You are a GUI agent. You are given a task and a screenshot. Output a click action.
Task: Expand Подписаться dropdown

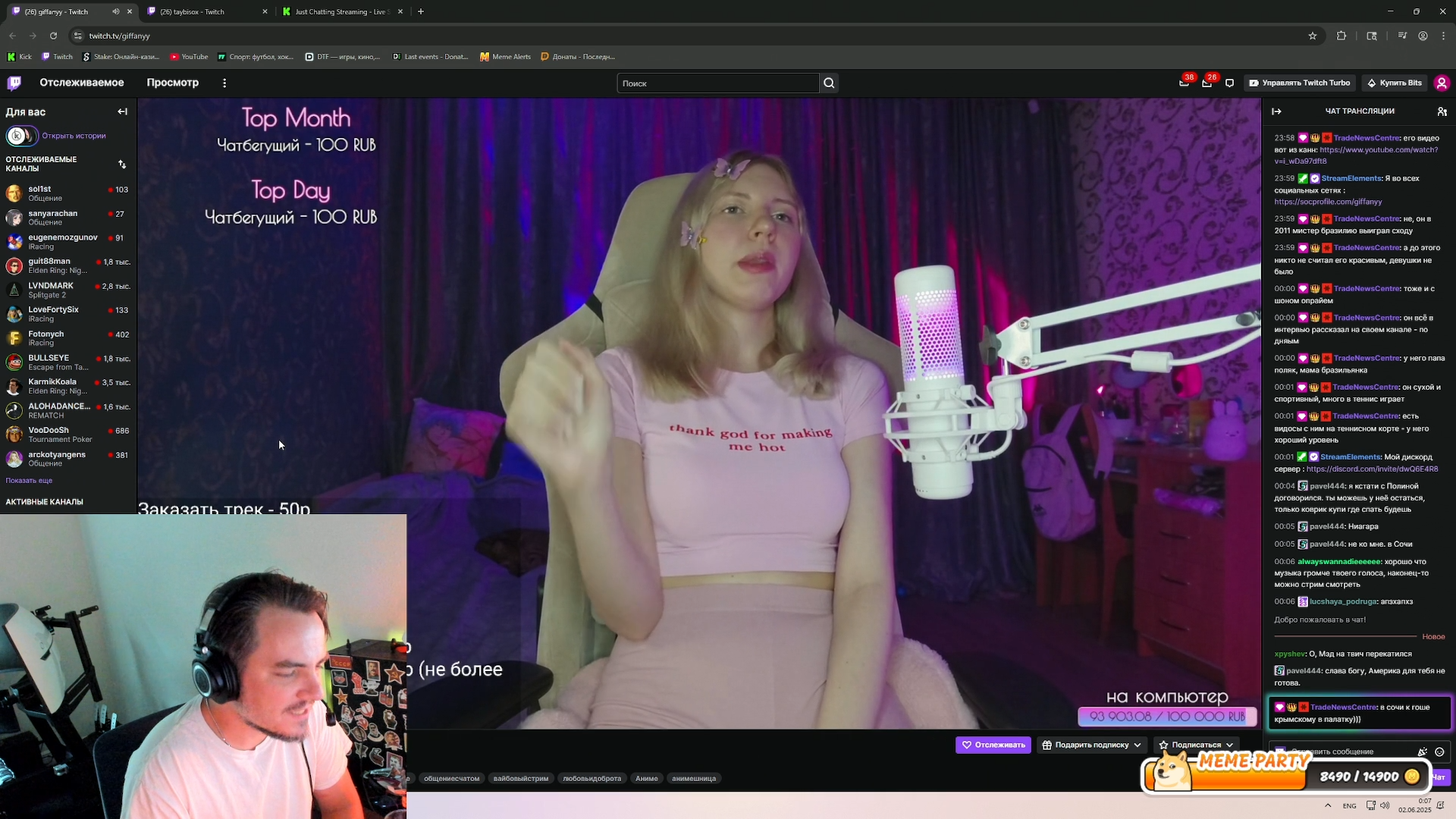point(1229,745)
